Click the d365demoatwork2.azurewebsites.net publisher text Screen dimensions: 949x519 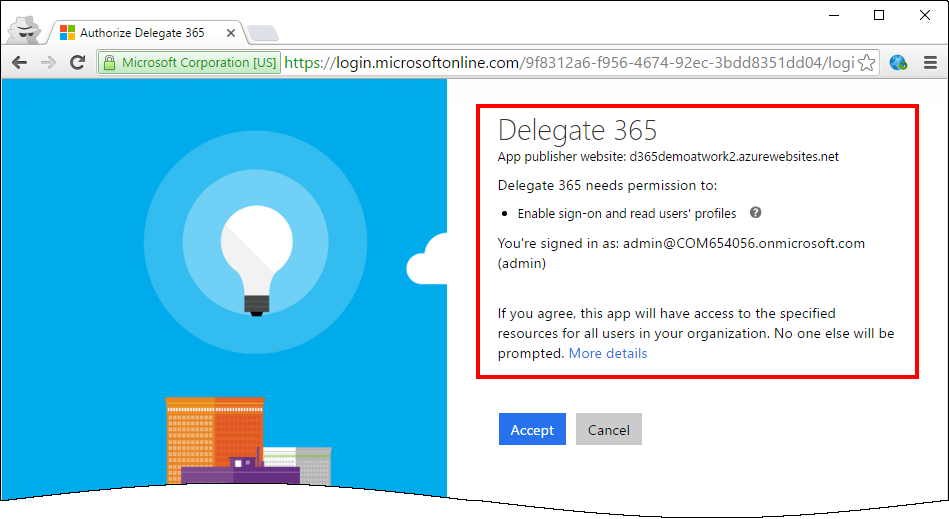pyautogui.click(x=734, y=157)
